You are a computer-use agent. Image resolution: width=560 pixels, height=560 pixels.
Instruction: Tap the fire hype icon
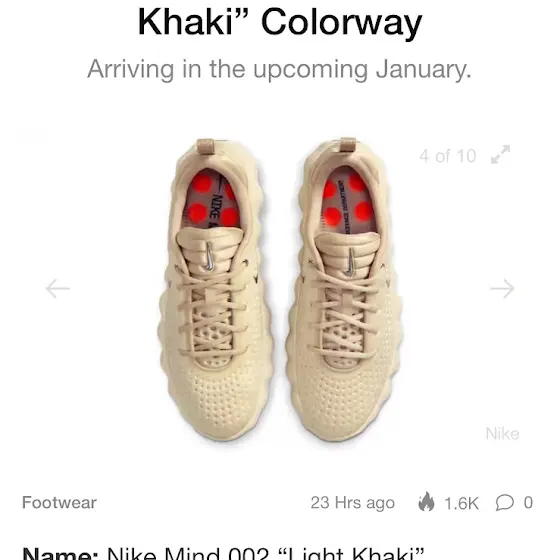(x=426, y=502)
